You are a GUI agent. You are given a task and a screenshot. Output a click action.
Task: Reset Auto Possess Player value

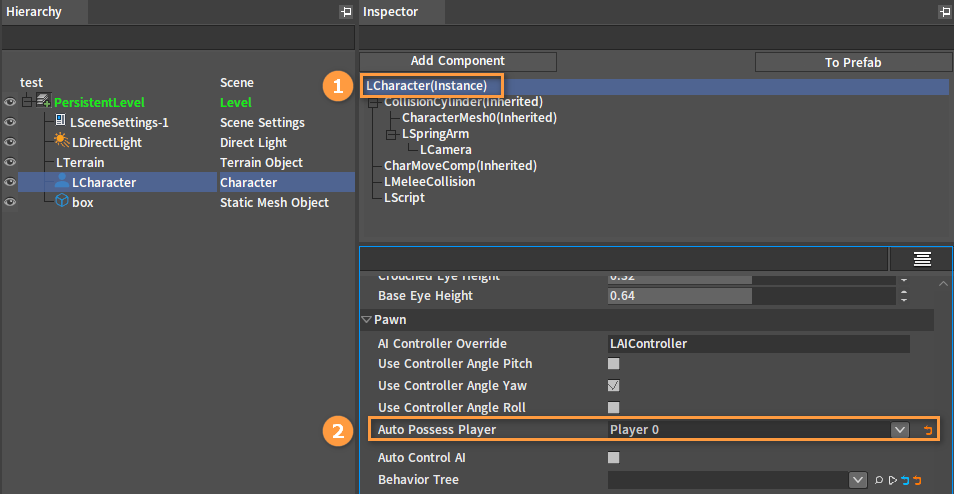(x=928, y=430)
